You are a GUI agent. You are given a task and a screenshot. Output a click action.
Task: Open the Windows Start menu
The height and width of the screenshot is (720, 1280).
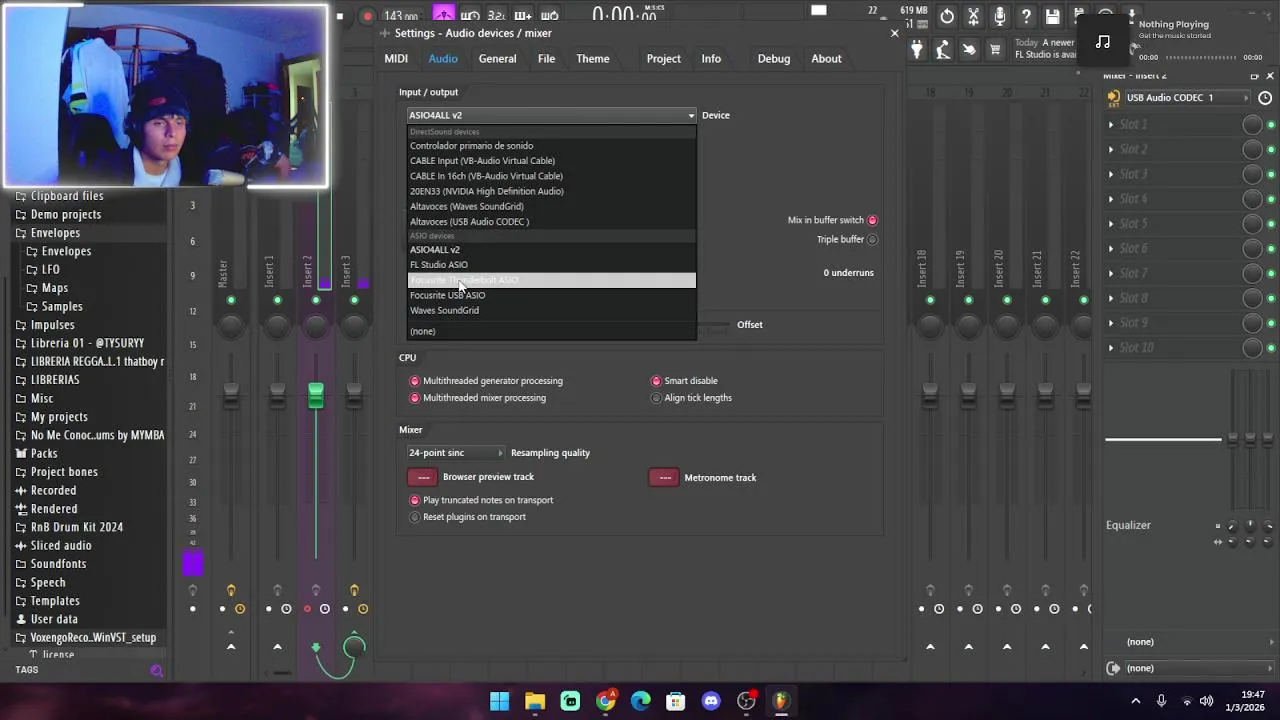[x=500, y=701]
